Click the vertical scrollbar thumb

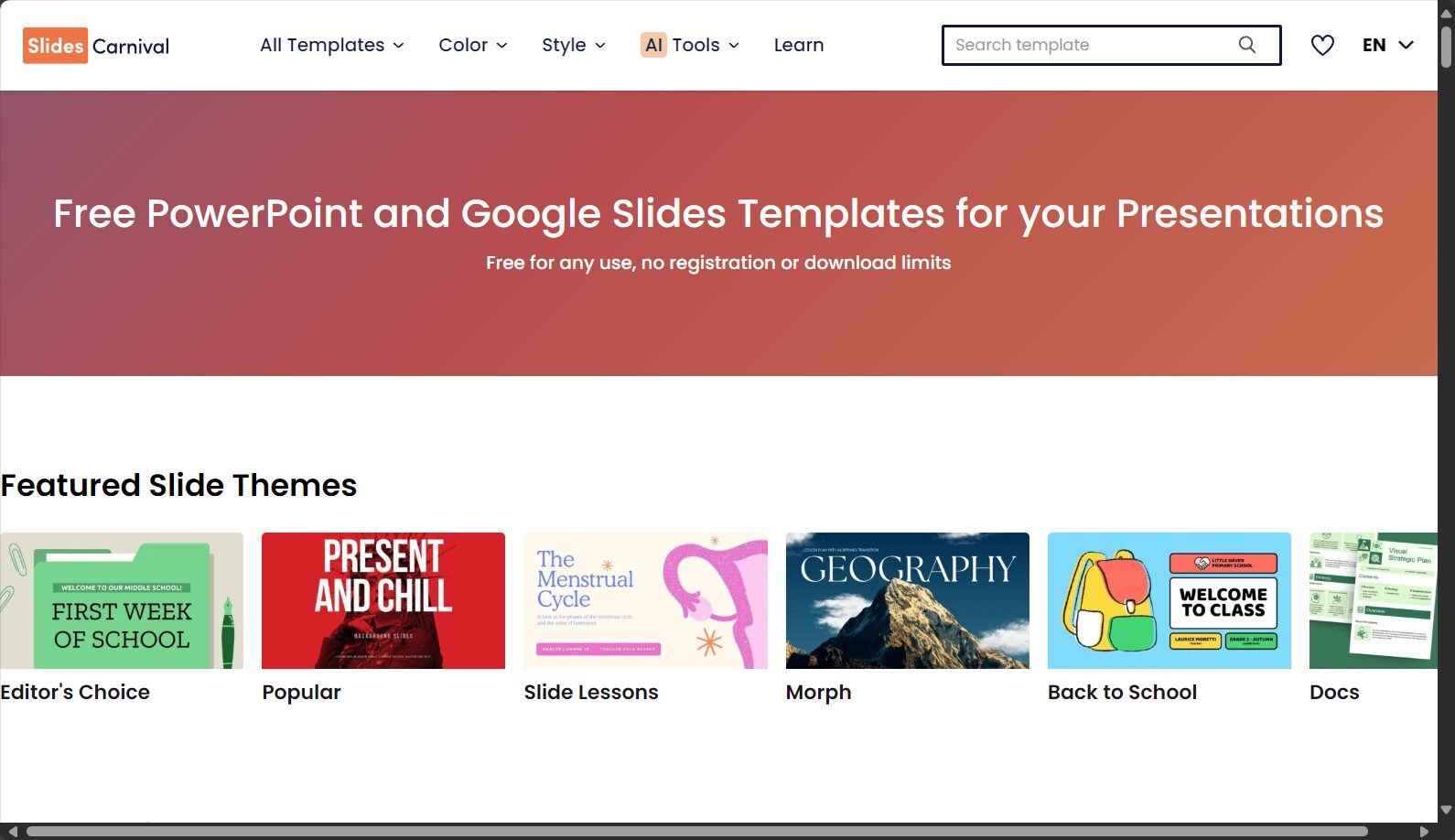tap(1446, 48)
